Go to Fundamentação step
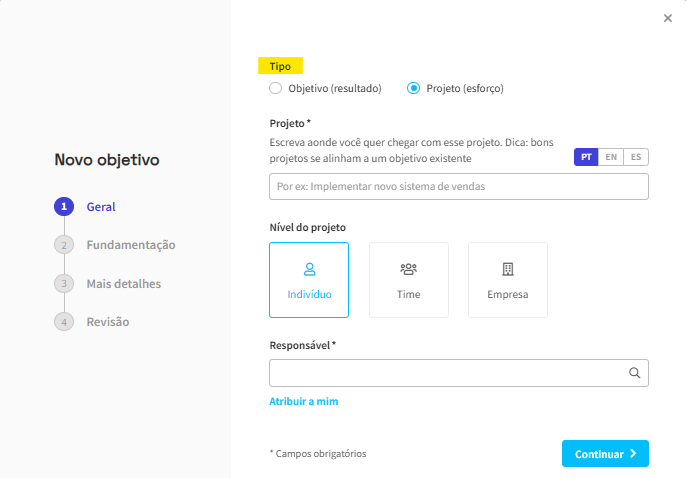The image size is (686, 478). coord(131,245)
